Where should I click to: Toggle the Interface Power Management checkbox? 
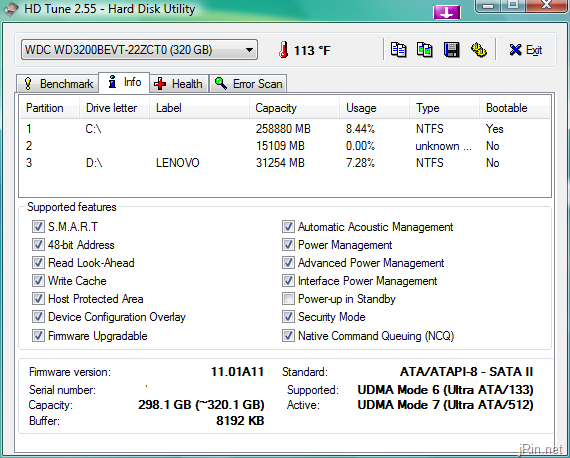click(288, 281)
